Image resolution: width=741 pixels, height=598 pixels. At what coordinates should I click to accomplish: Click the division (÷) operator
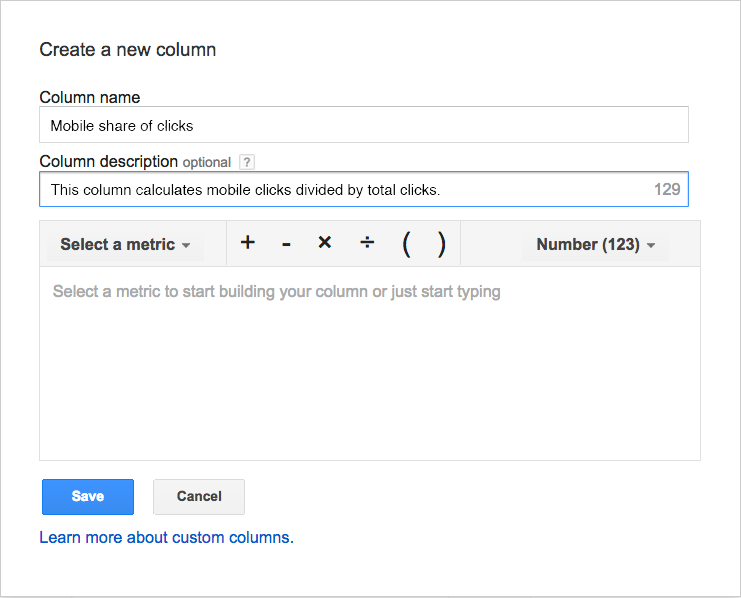(367, 243)
